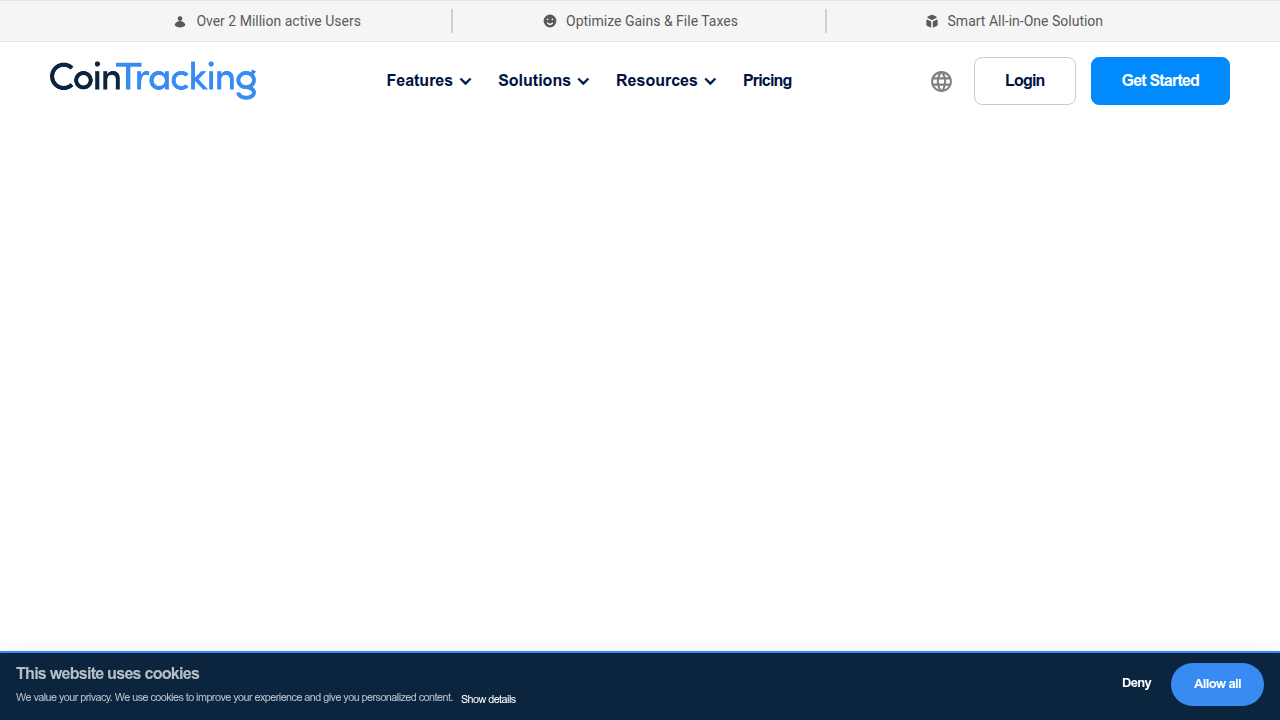
Task: Expand the Resources dropdown chevron
Action: (x=711, y=82)
